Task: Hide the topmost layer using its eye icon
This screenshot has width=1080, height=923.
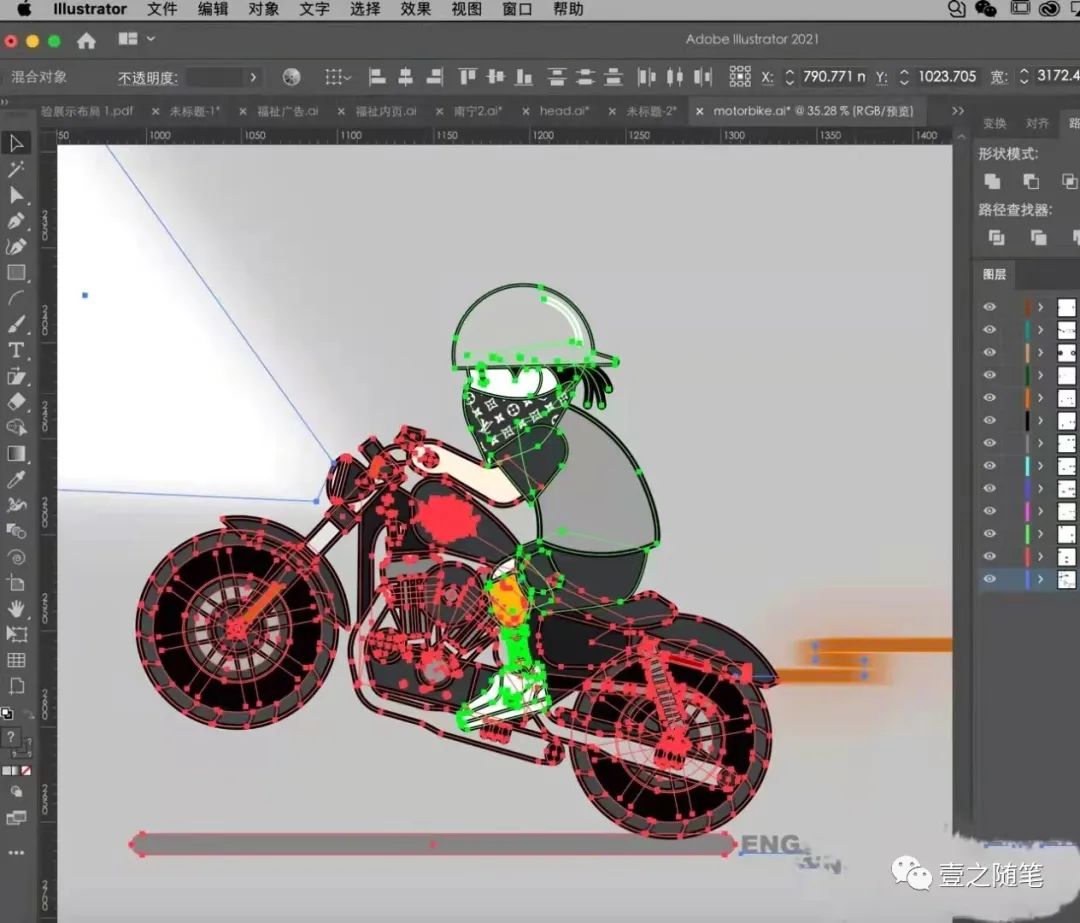Action: pos(989,307)
